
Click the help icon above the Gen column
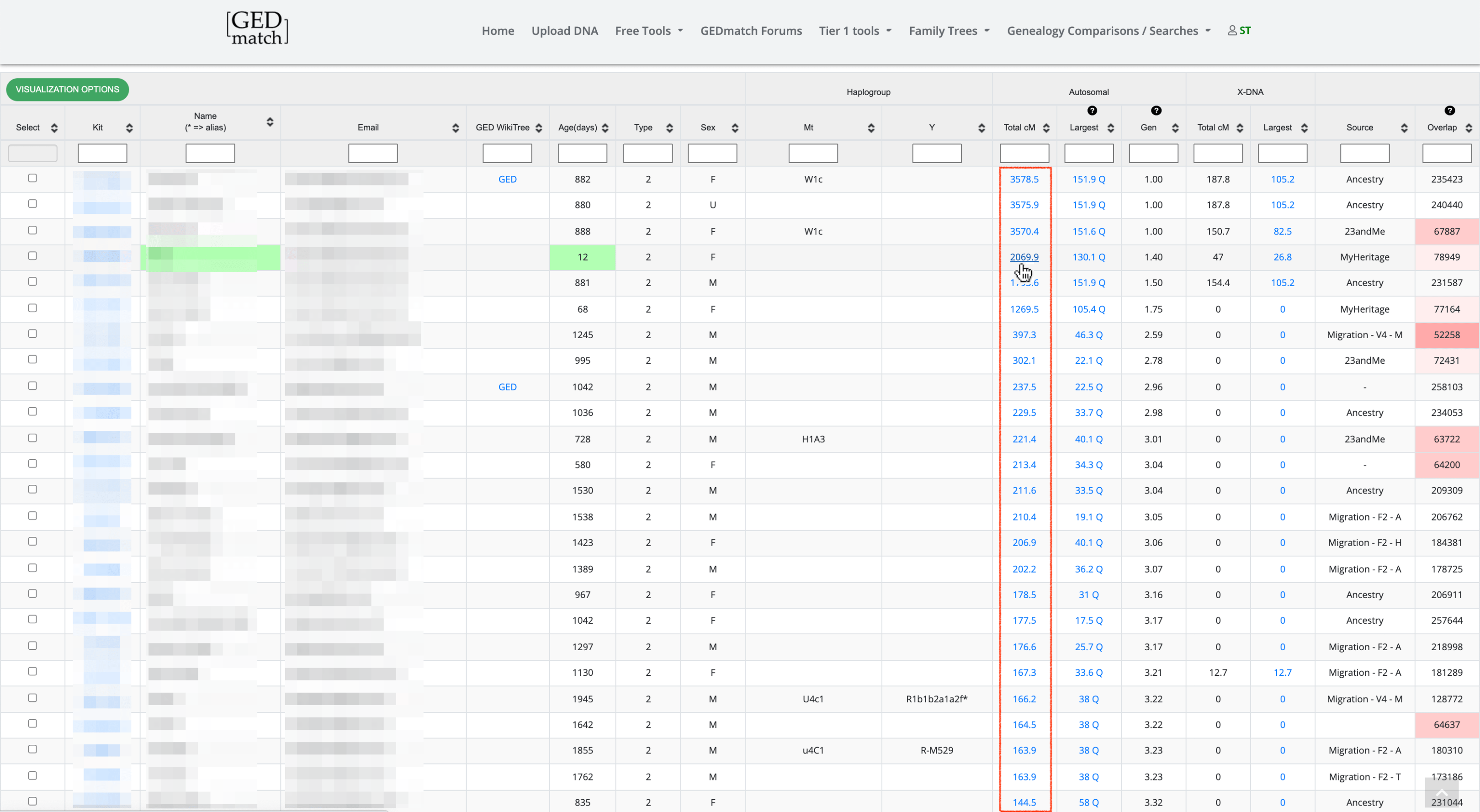pos(1156,110)
